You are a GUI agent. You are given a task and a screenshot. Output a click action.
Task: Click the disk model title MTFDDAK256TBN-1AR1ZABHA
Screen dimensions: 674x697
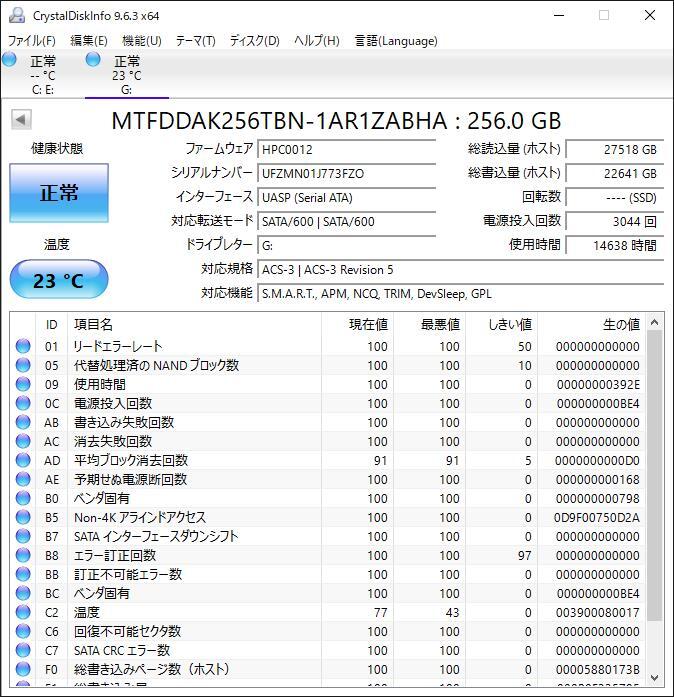pyautogui.click(x=279, y=121)
